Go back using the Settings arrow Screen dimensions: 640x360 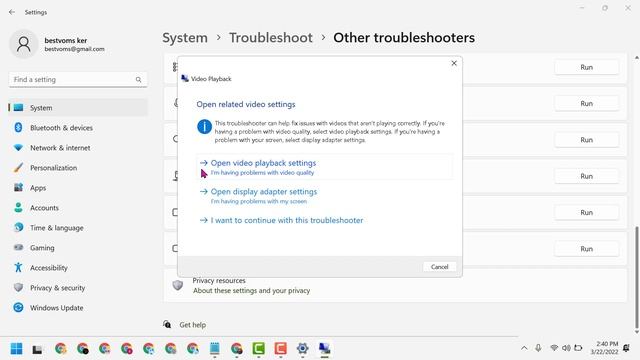12,12
